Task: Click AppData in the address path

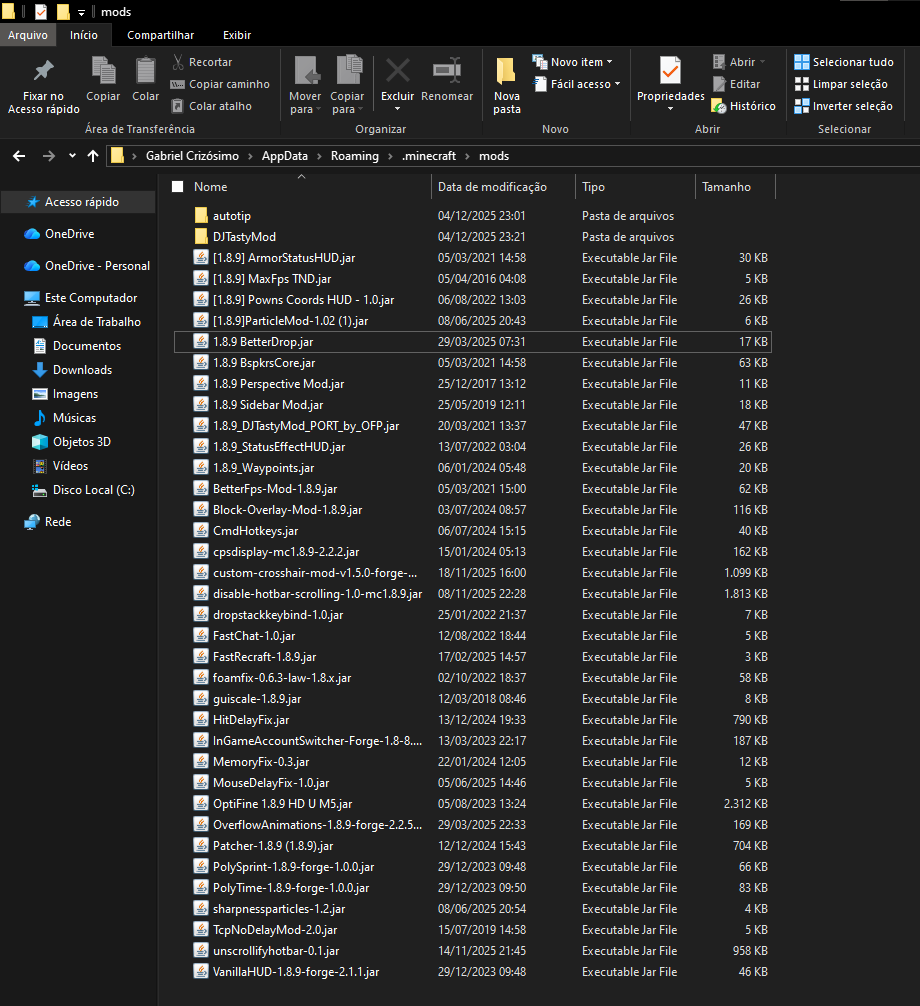Action: click(285, 156)
